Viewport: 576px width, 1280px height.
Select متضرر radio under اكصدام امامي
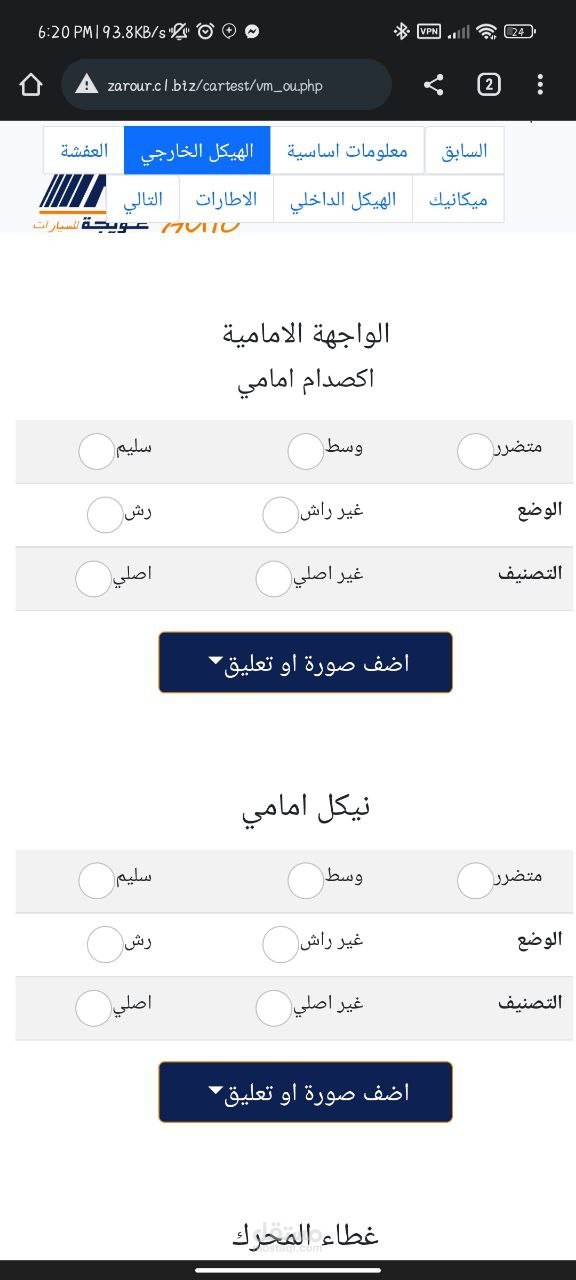(475, 452)
